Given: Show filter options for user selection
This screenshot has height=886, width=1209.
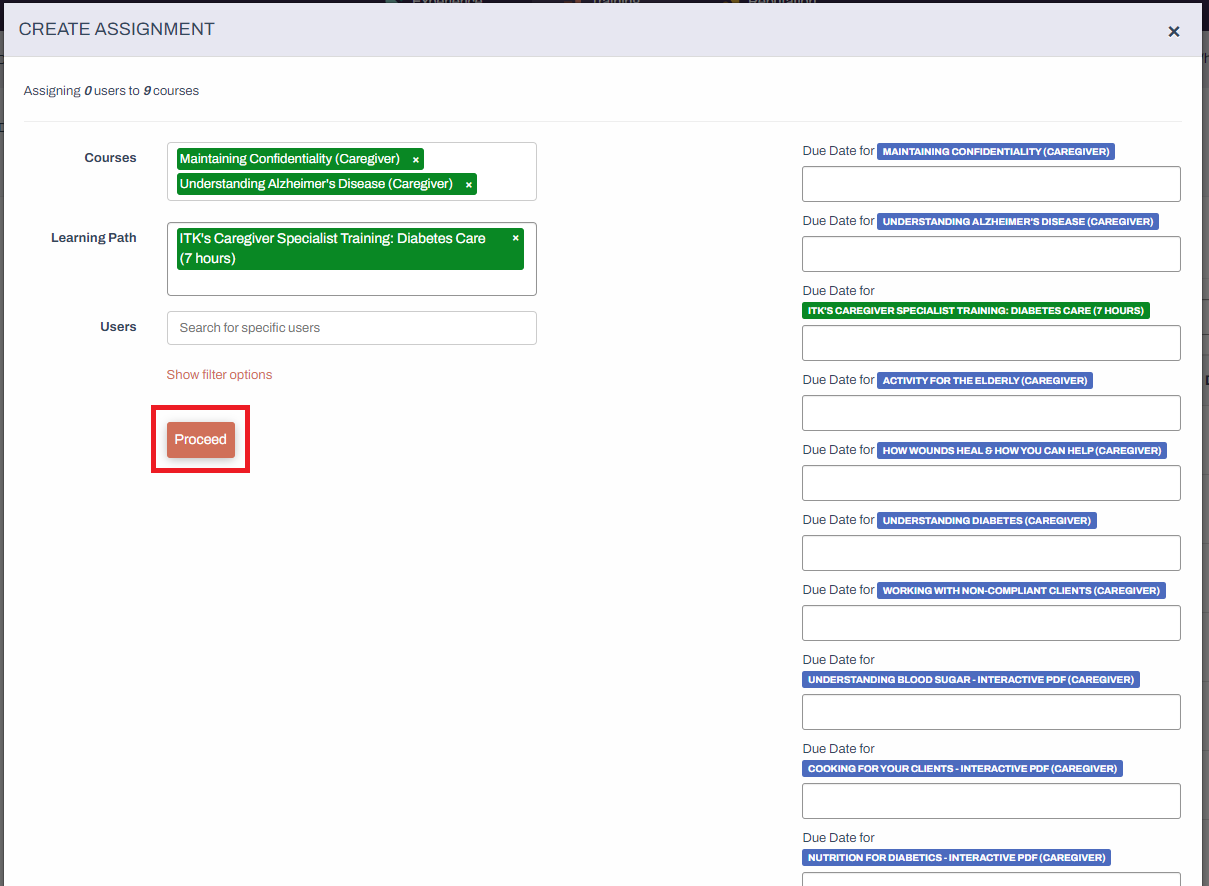Looking at the screenshot, I should tap(219, 374).
